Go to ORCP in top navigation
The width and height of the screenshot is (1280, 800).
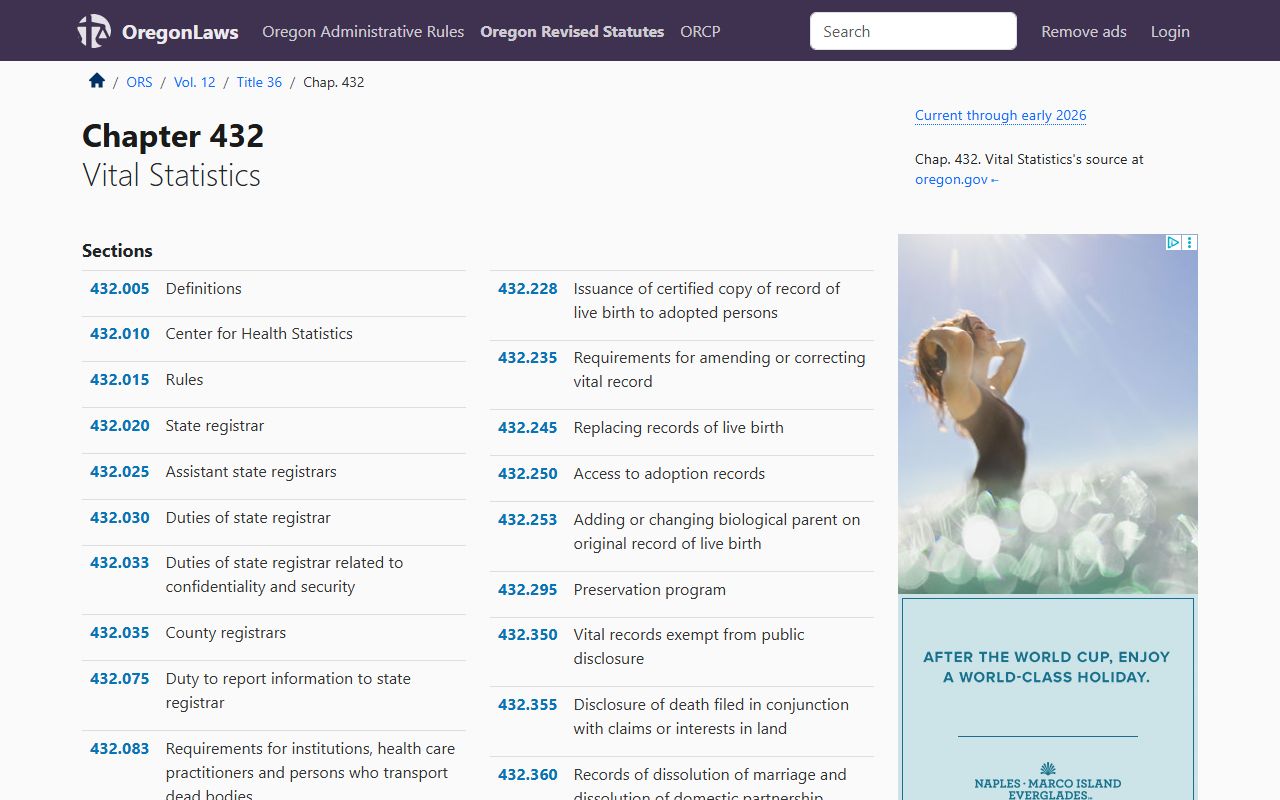coord(700,31)
